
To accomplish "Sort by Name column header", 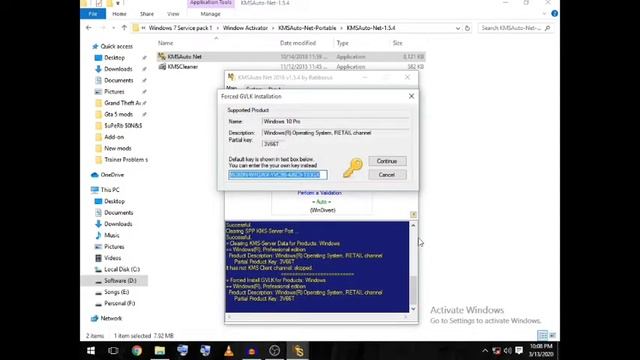I will 166,43.
